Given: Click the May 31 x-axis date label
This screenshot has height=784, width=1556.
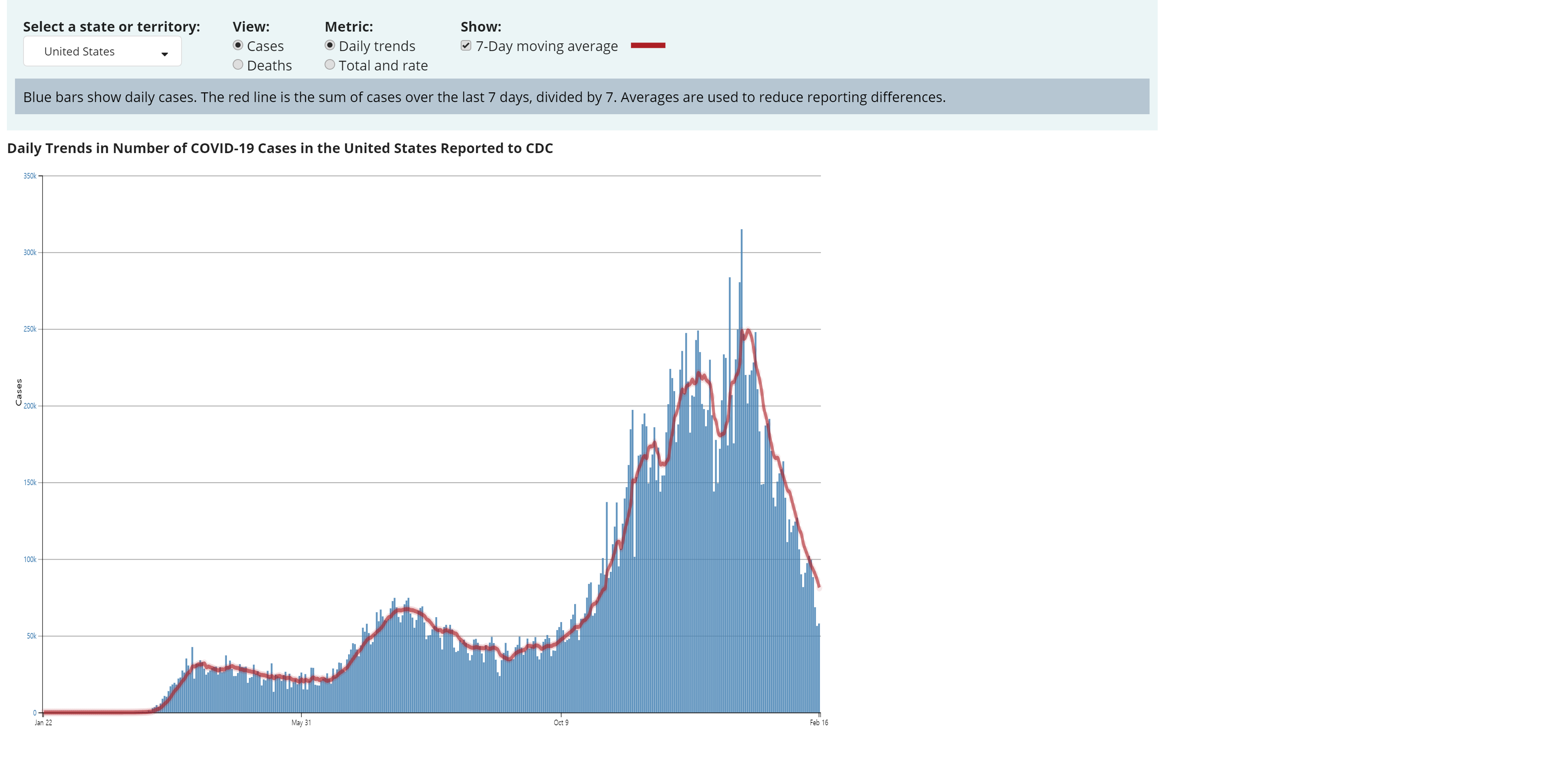Looking at the screenshot, I should tap(301, 722).
